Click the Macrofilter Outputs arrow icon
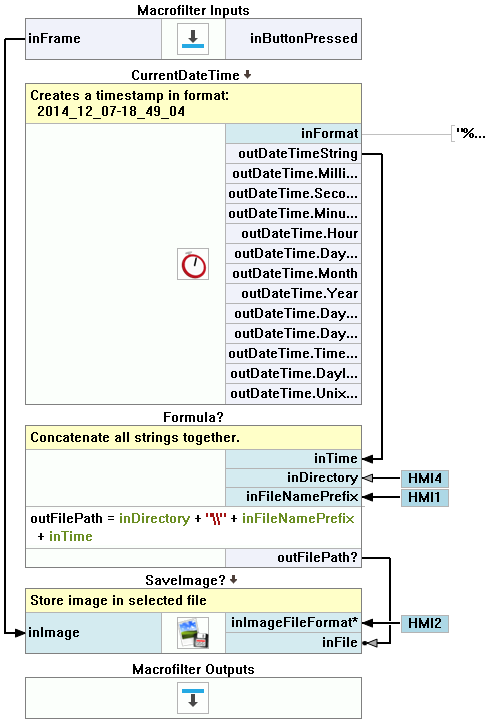The width and height of the screenshot is (500, 724). tap(193, 698)
